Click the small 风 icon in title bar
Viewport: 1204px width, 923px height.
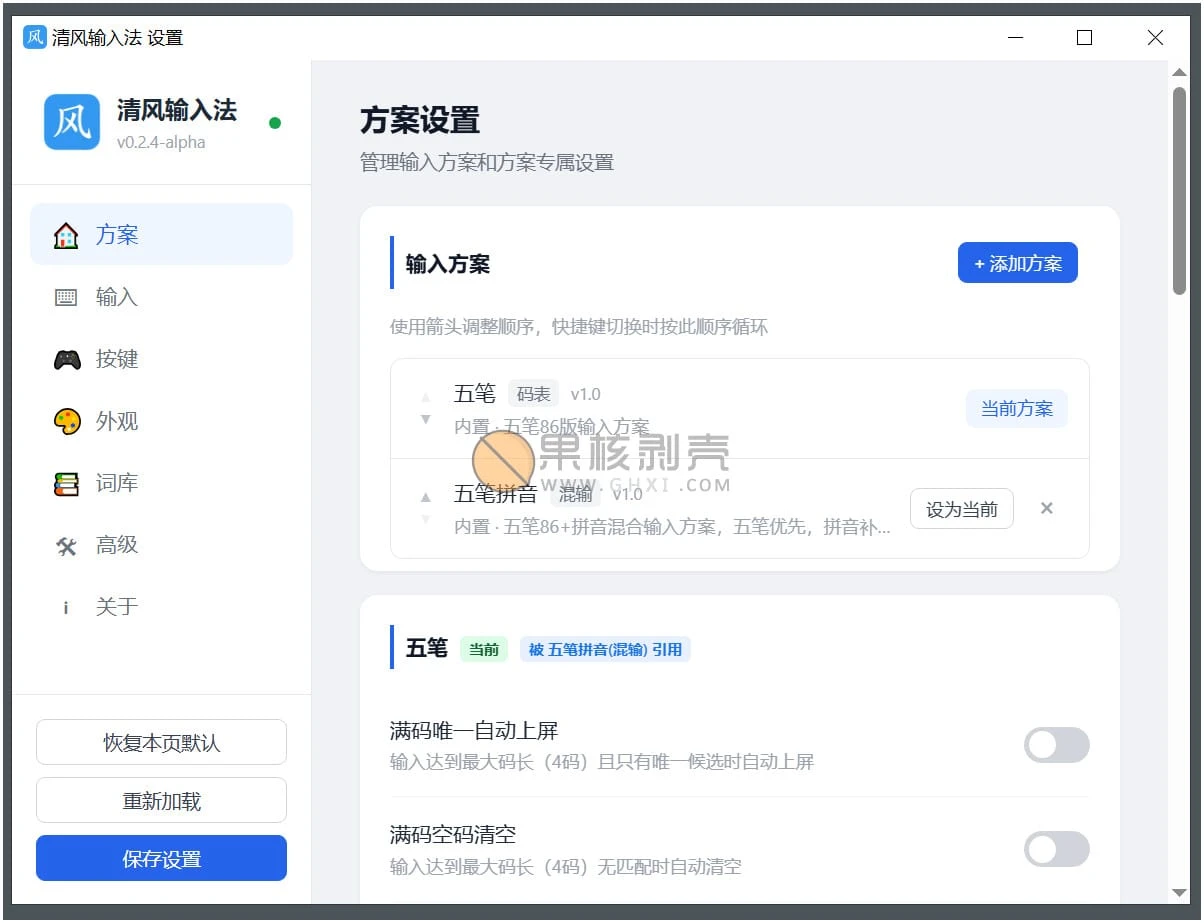[x=35, y=37]
